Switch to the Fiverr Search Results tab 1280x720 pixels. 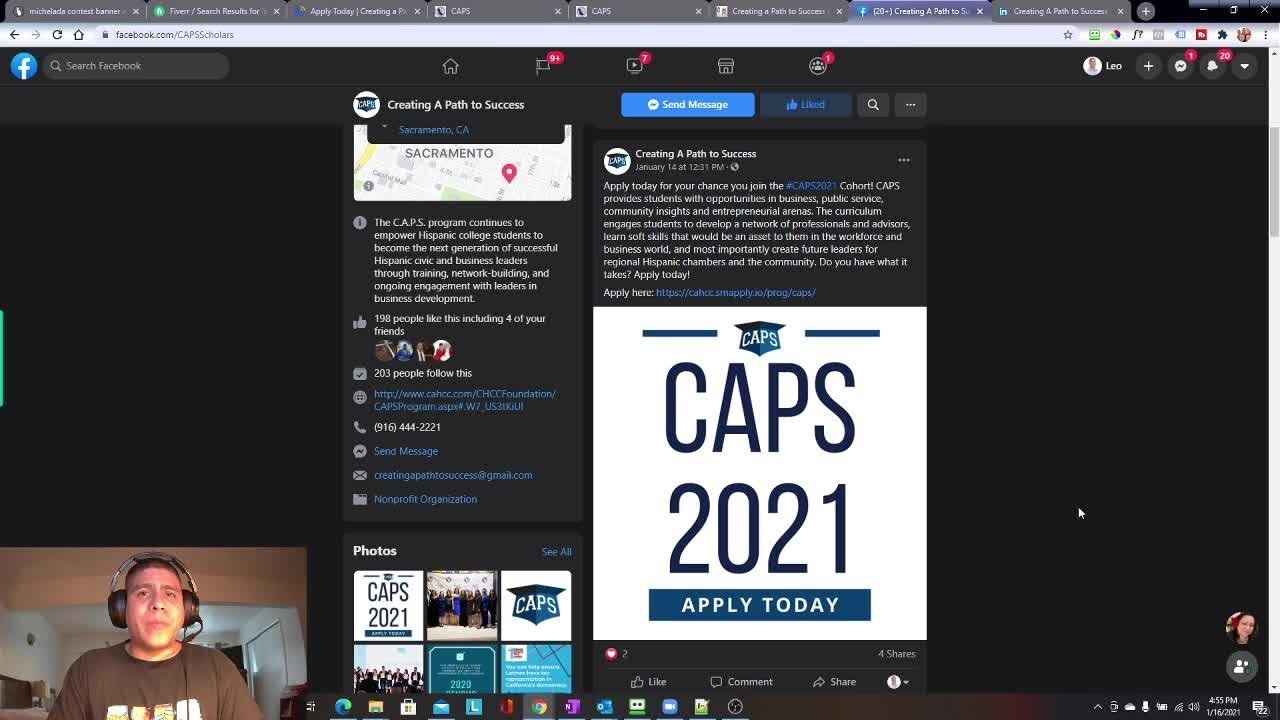[215, 11]
